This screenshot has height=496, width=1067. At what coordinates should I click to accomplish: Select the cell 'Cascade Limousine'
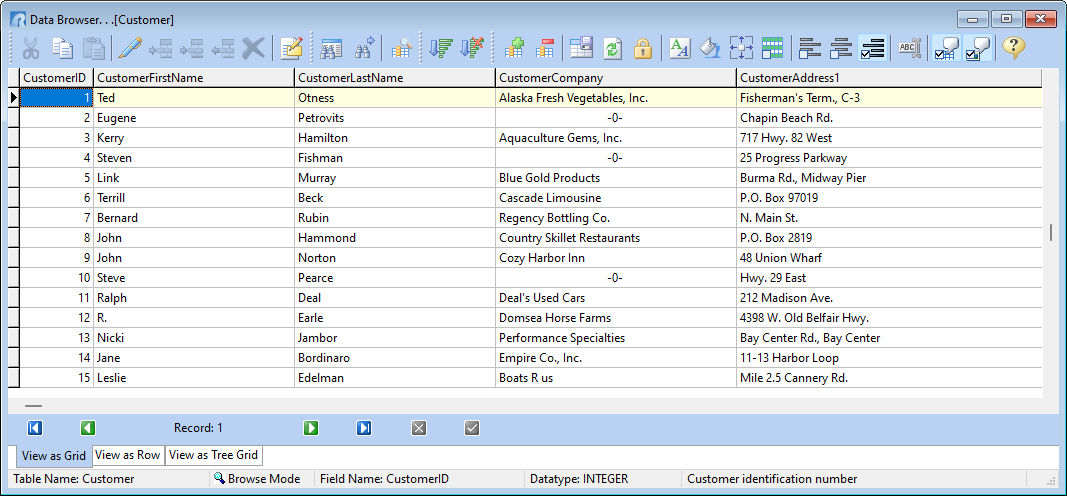click(616, 198)
